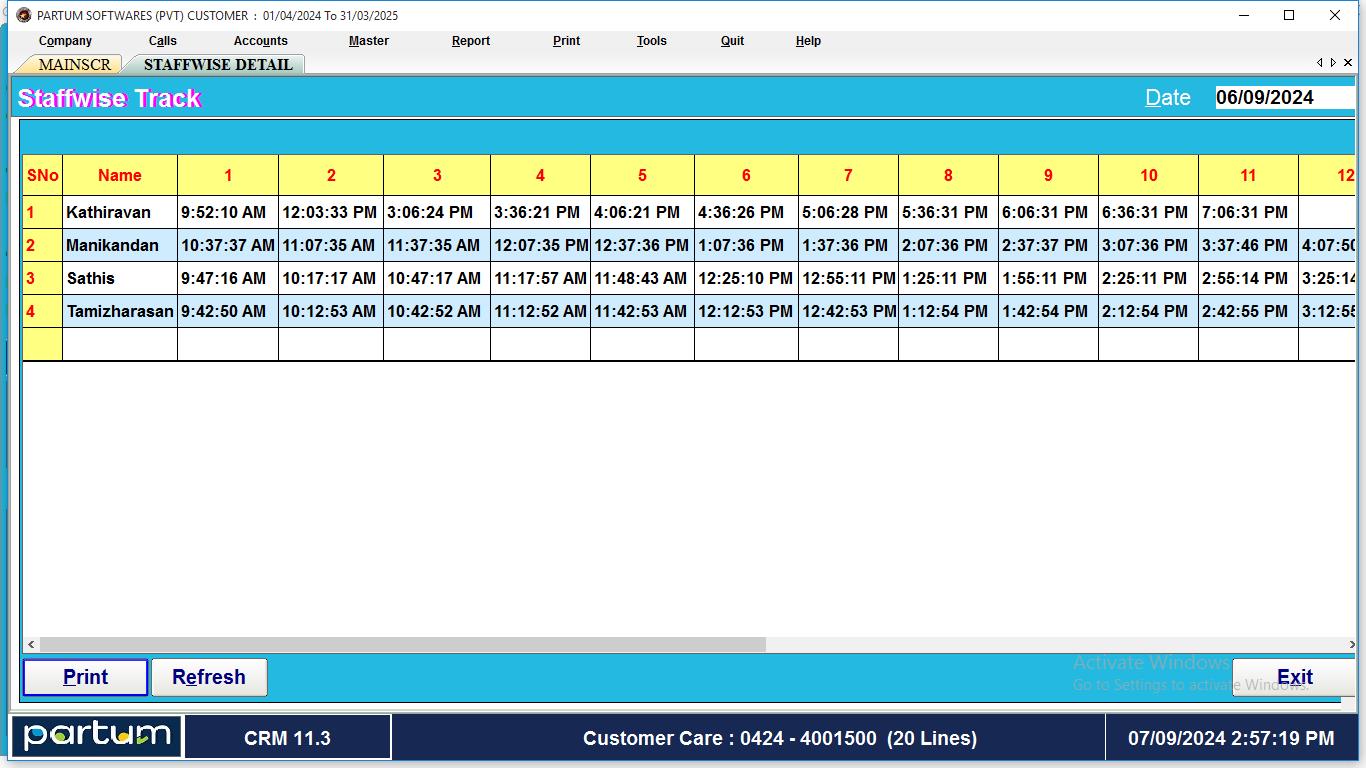Click cell 1:07:36 PM
The width and height of the screenshot is (1366, 768).
(746, 245)
